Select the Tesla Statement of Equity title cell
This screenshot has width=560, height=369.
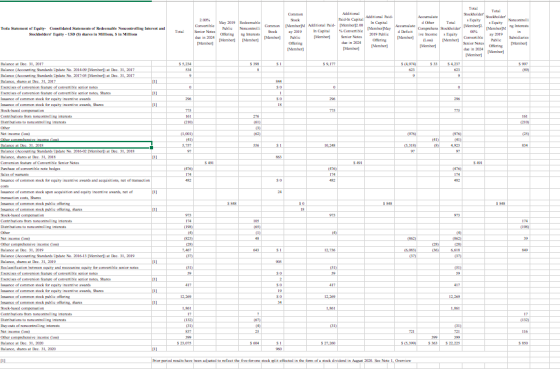(x=83, y=31)
